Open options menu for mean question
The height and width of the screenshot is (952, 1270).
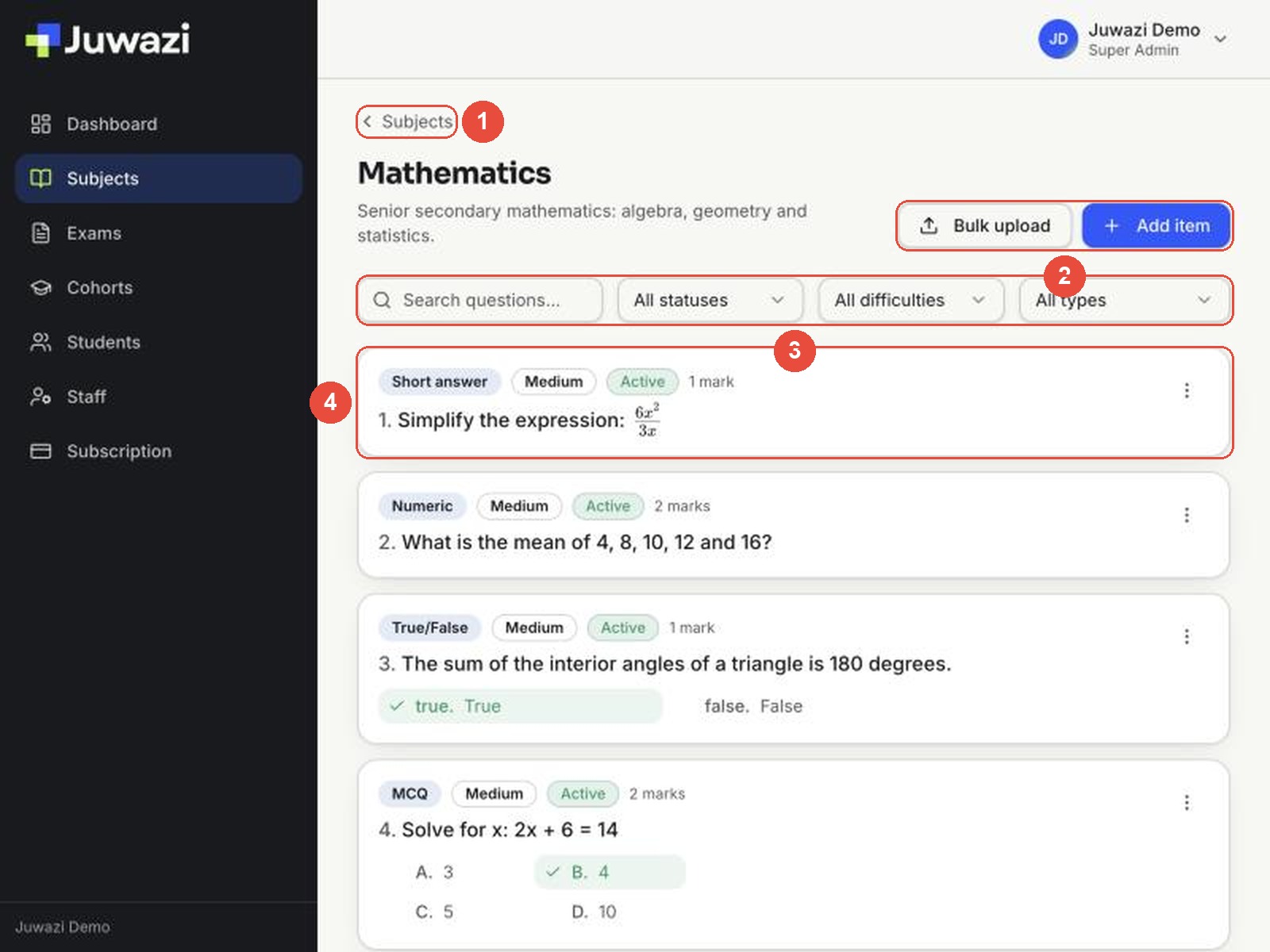[1187, 515]
